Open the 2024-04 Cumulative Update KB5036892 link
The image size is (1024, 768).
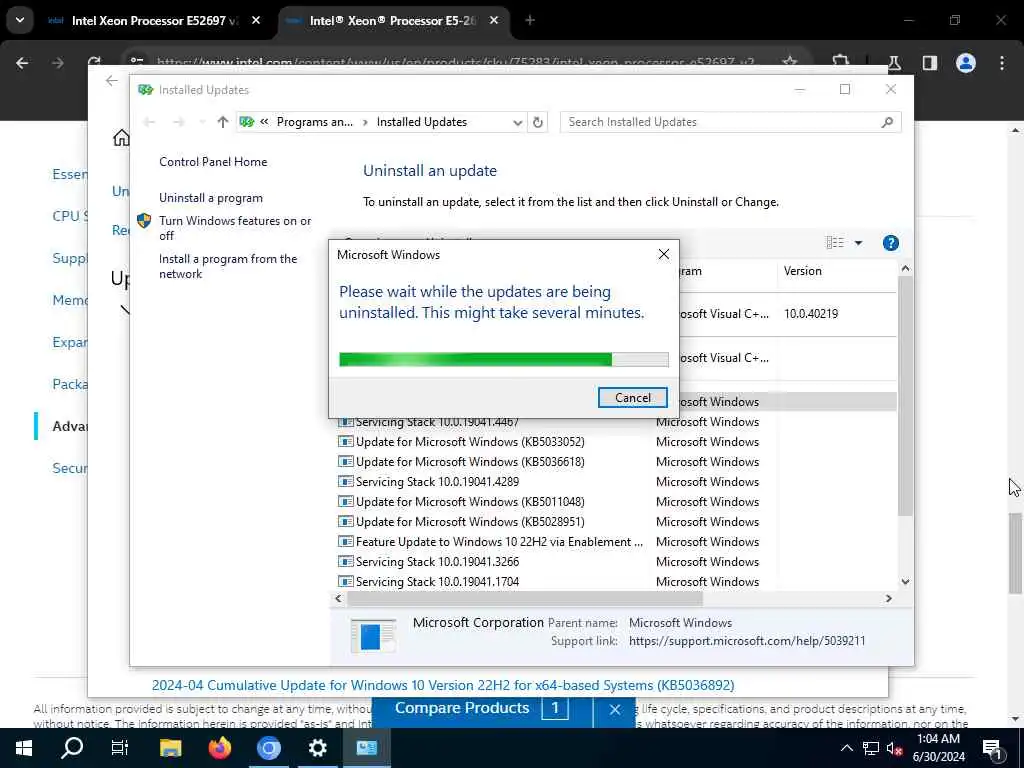click(443, 686)
